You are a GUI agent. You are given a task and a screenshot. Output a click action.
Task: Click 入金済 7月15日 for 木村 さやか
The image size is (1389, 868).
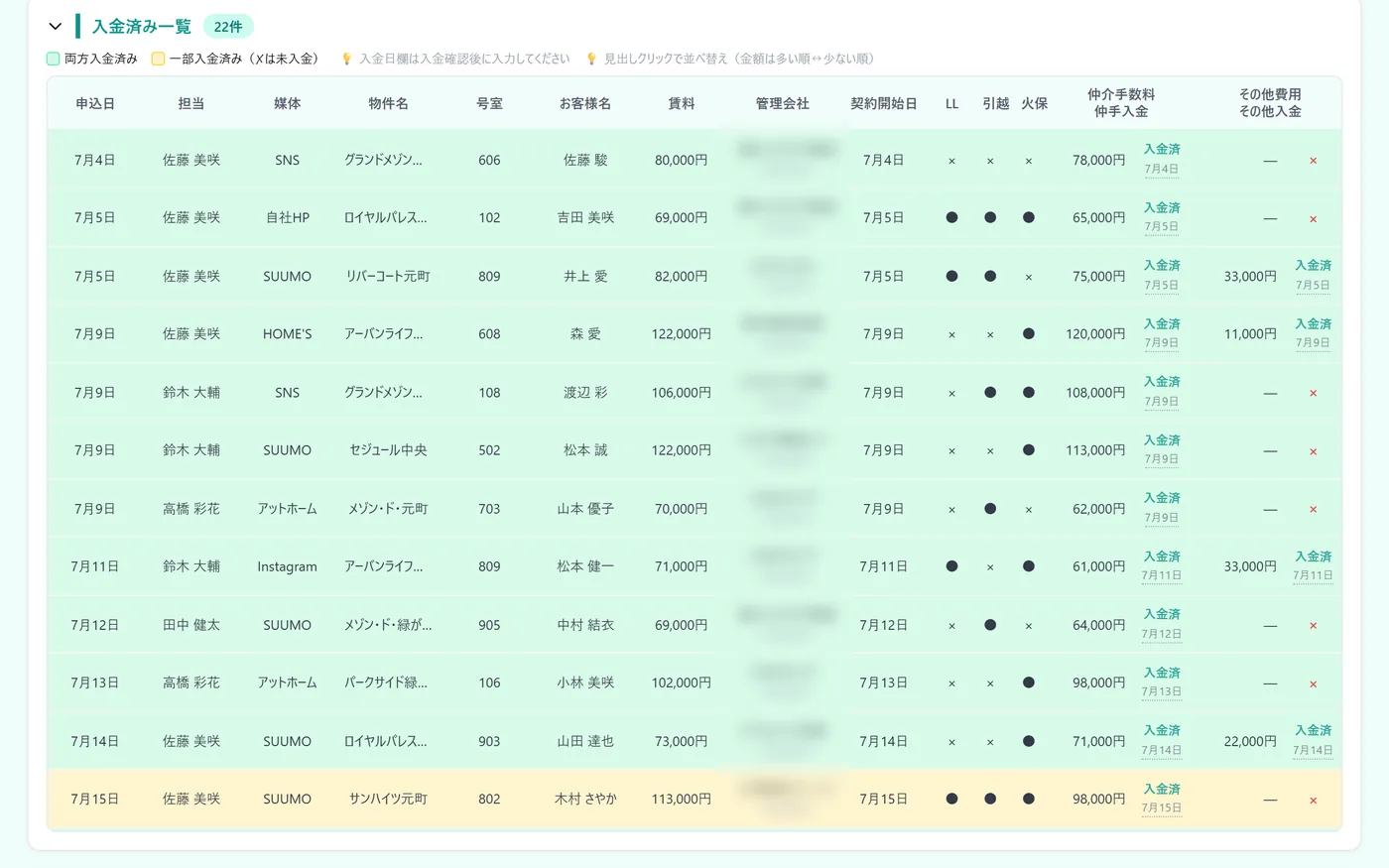[1162, 799]
